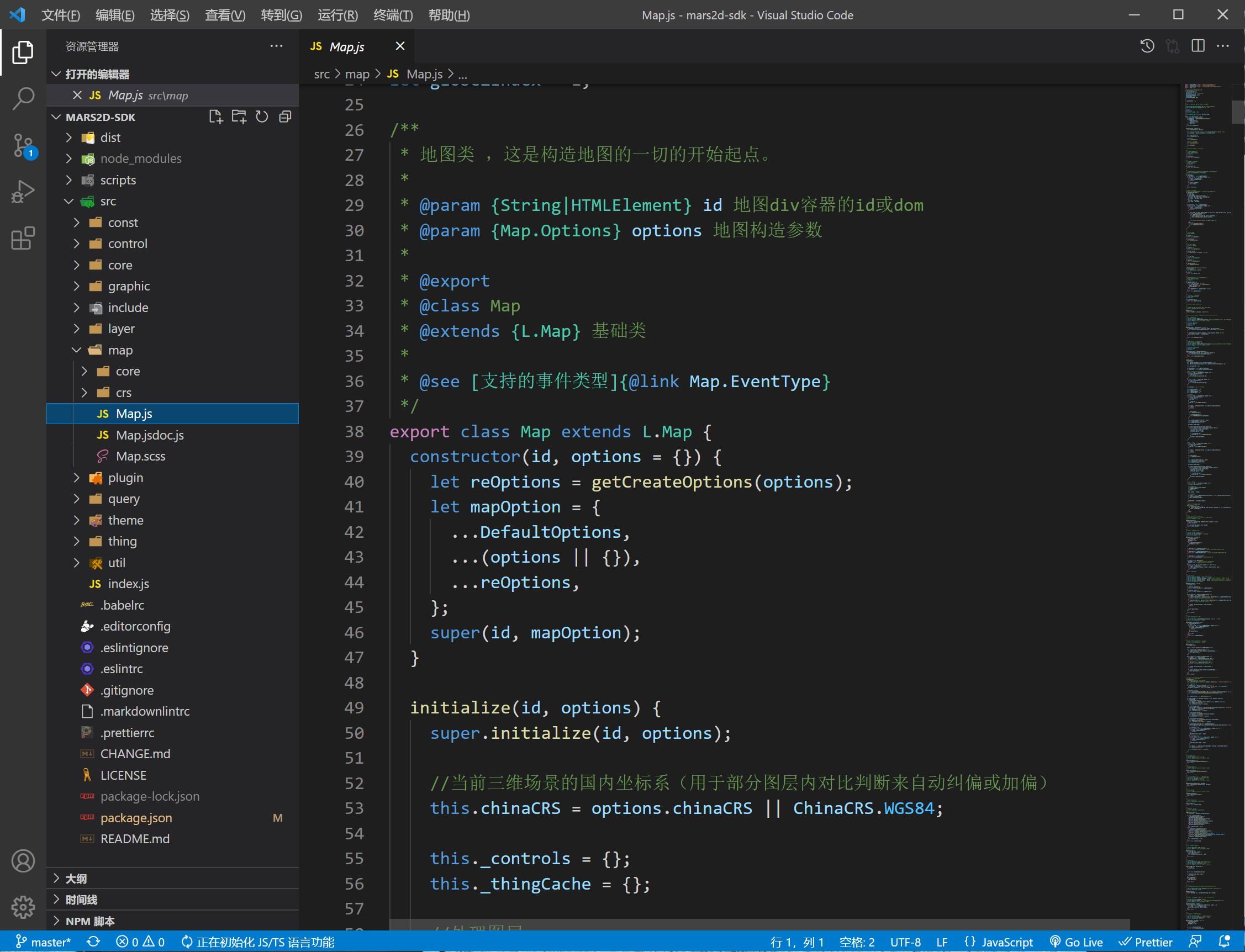Screen dimensions: 1245x952
Task: Open the 编辑(E) menu
Action: tap(115, 15)
